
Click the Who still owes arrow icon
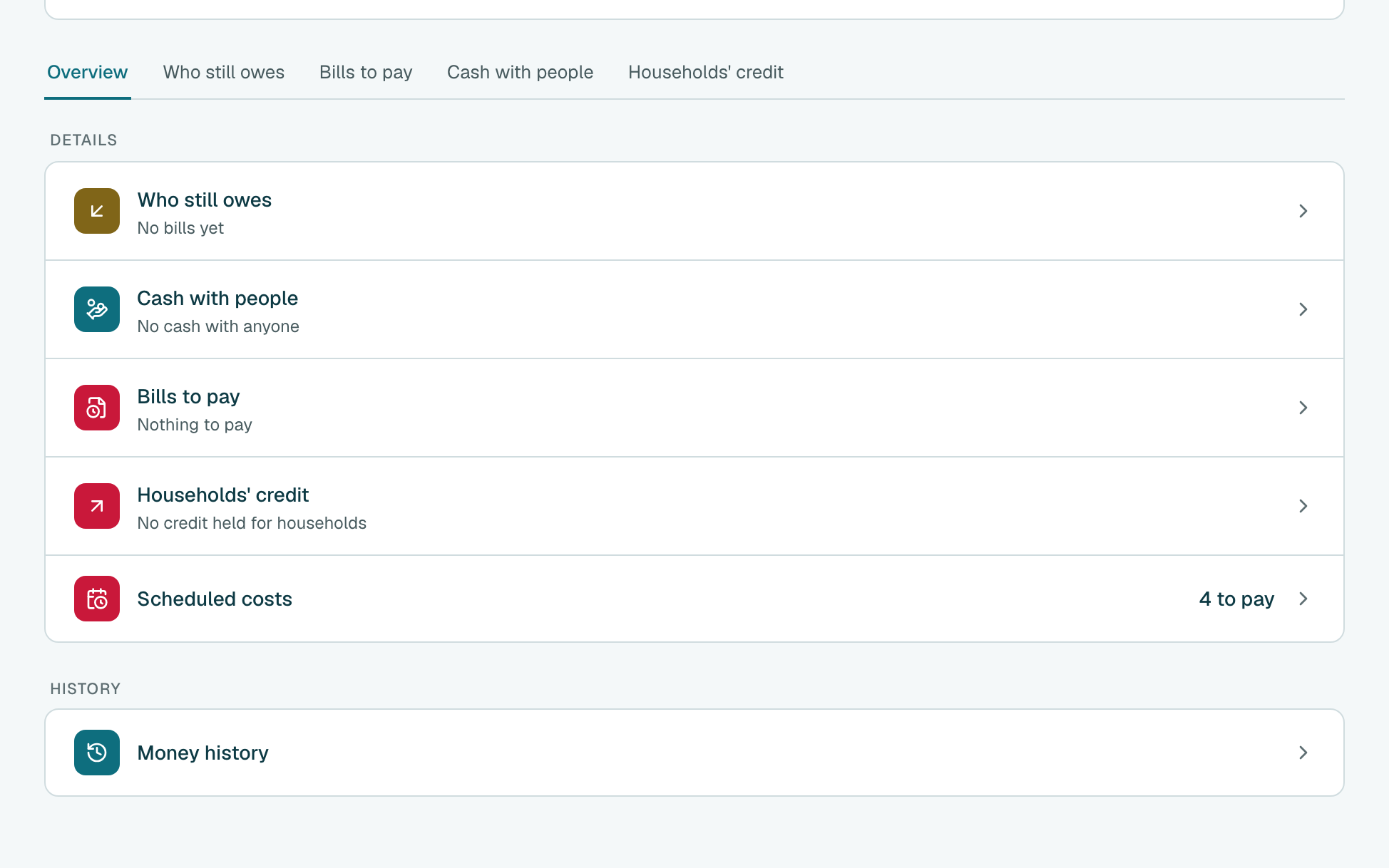click(x=97, y=211)
